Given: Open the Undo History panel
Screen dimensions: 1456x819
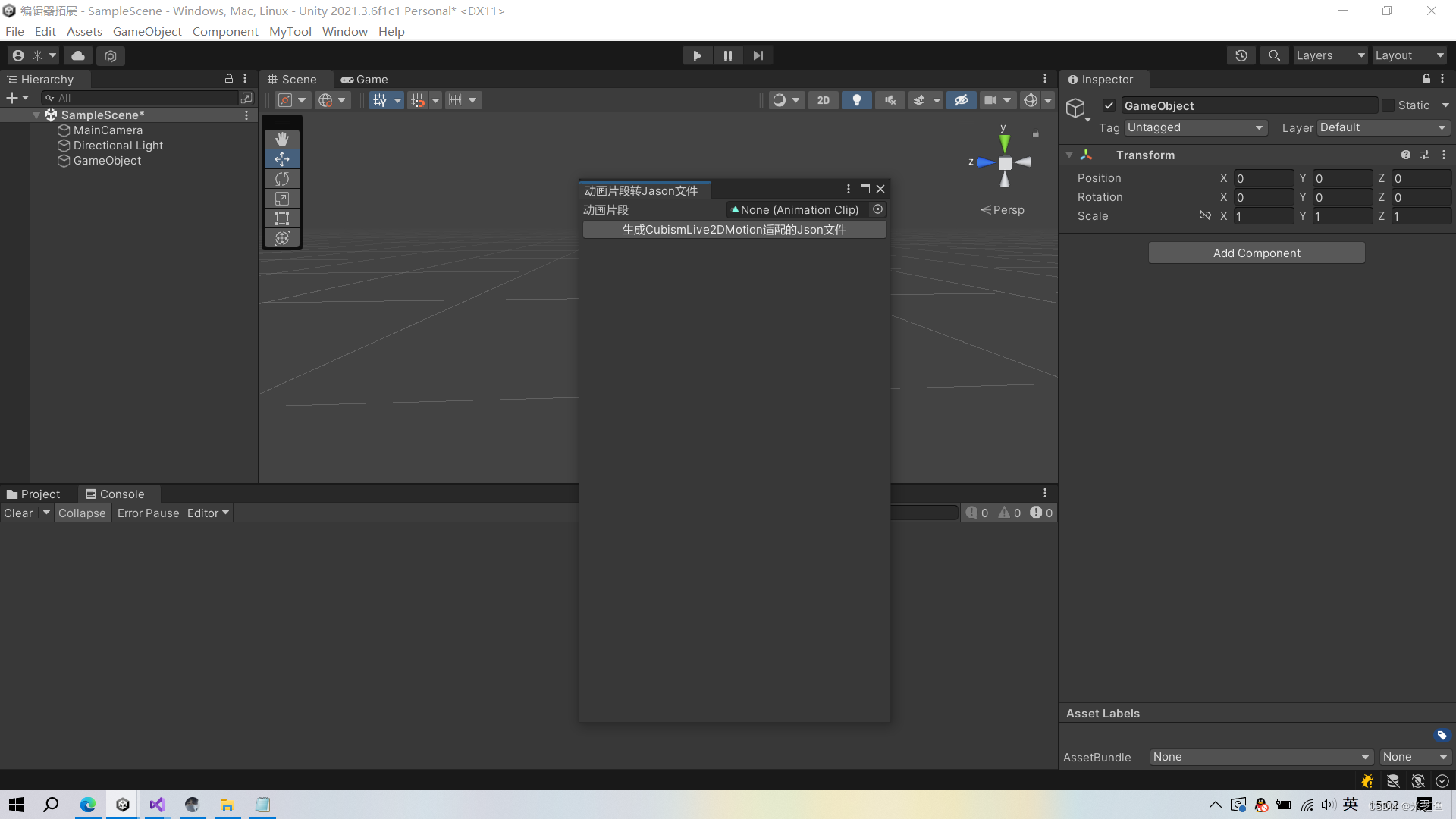Looking at the screenshot, I should coord(1241,55).
